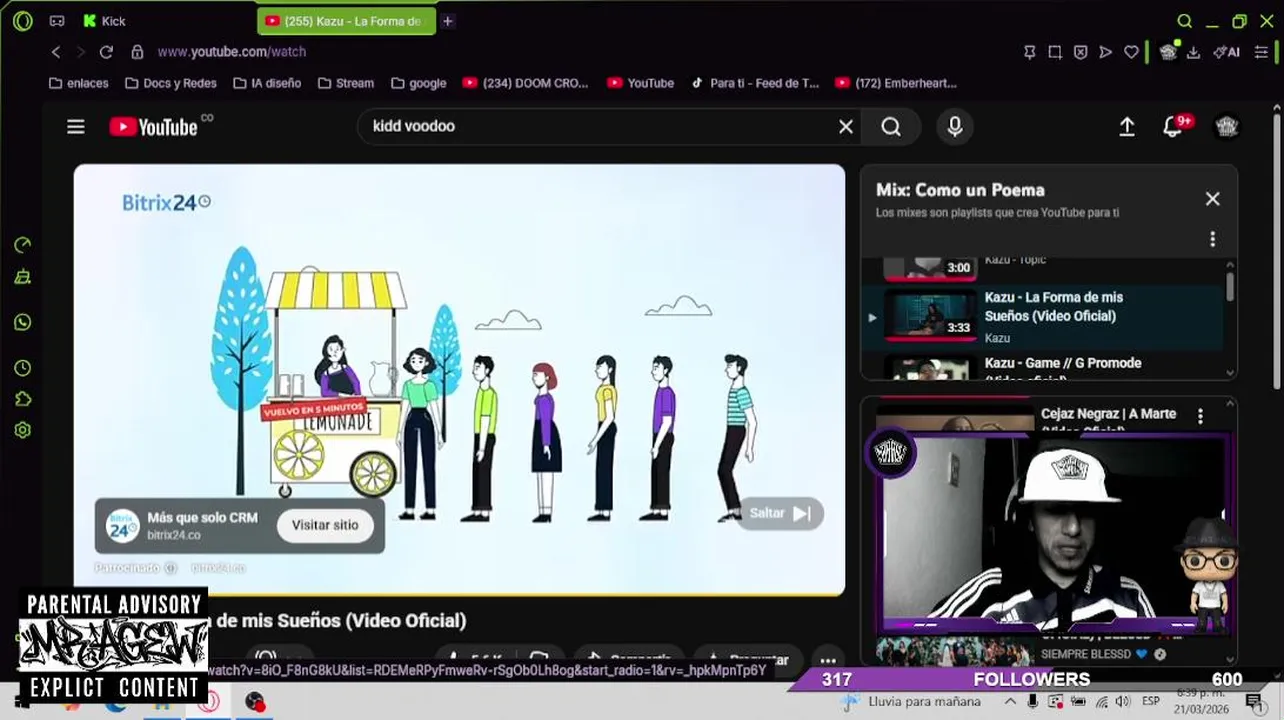The height and width of the screenshot is (720, 1284).
Task: Click the taskbar volume speaker icon
Action: point(1123,701)
